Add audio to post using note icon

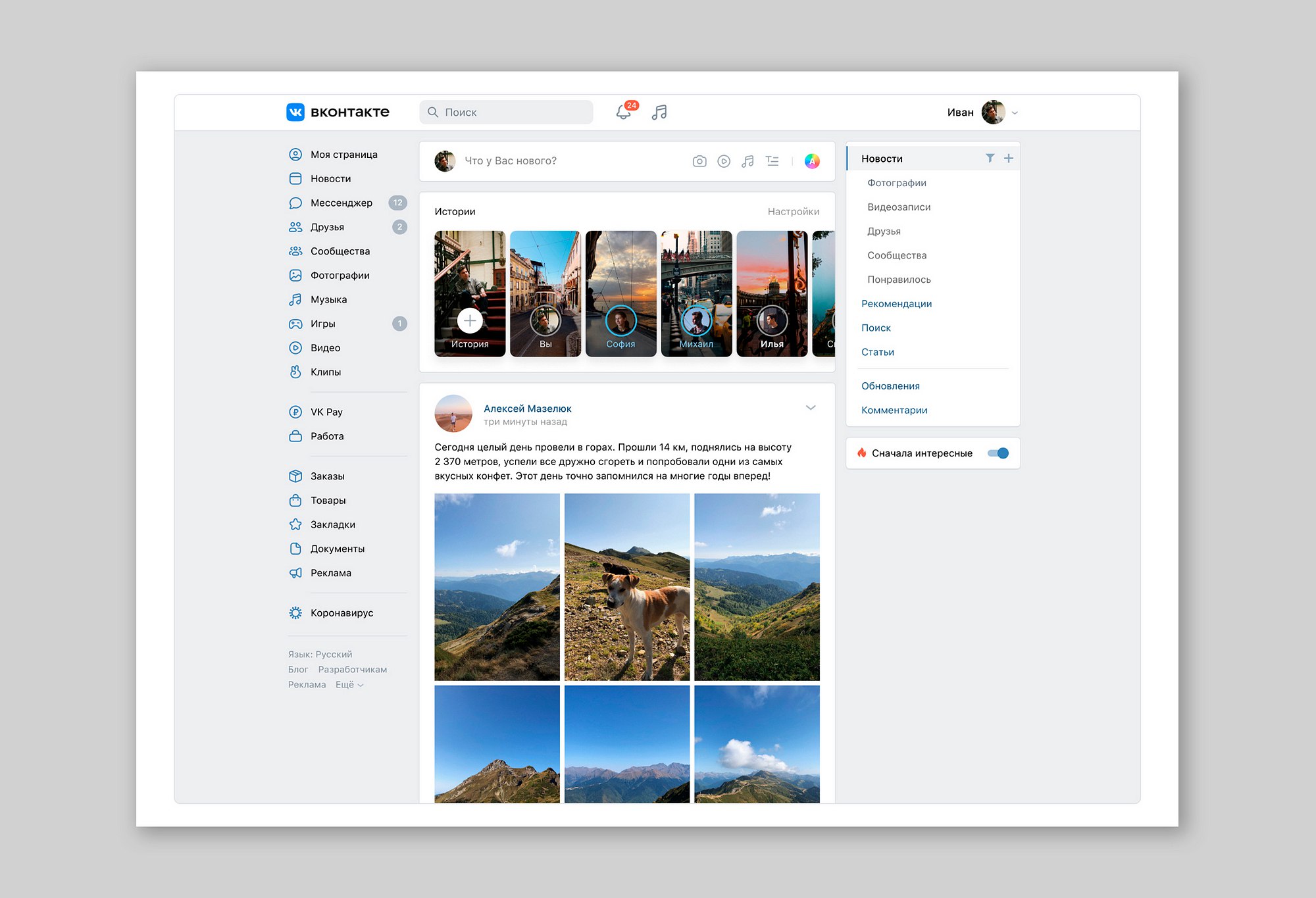pos(747,161)
